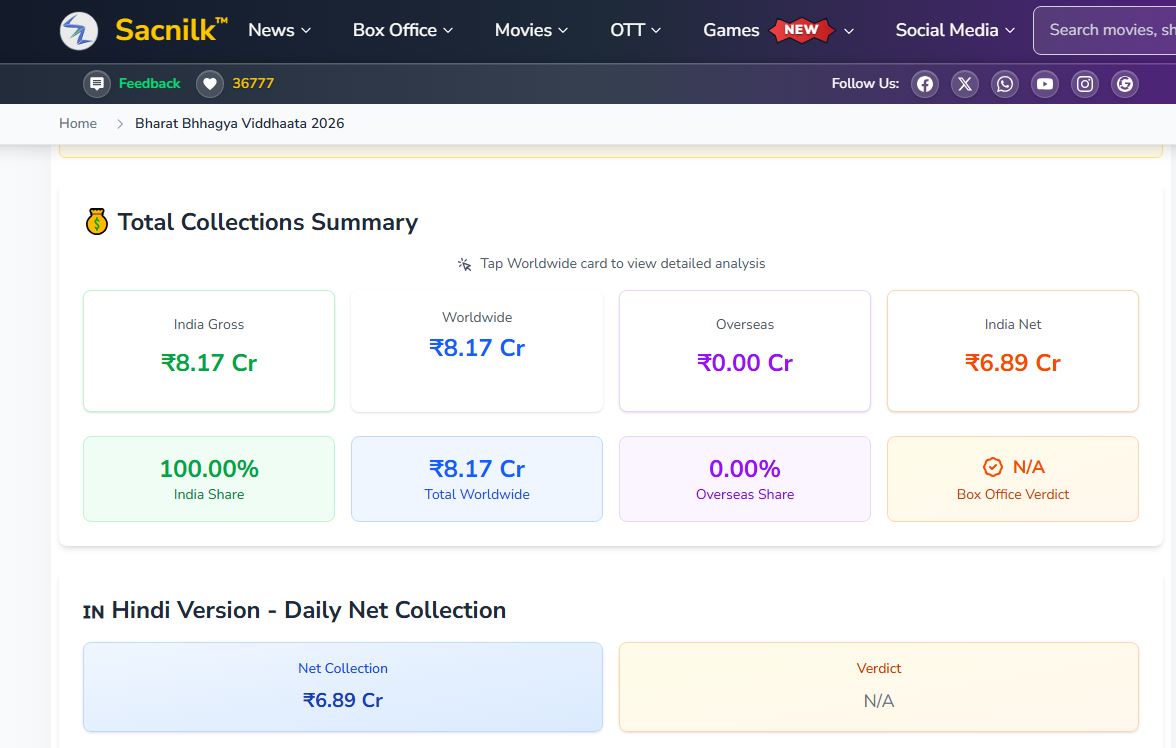Expand the News dropdown menu

click(x=279, y=30)
